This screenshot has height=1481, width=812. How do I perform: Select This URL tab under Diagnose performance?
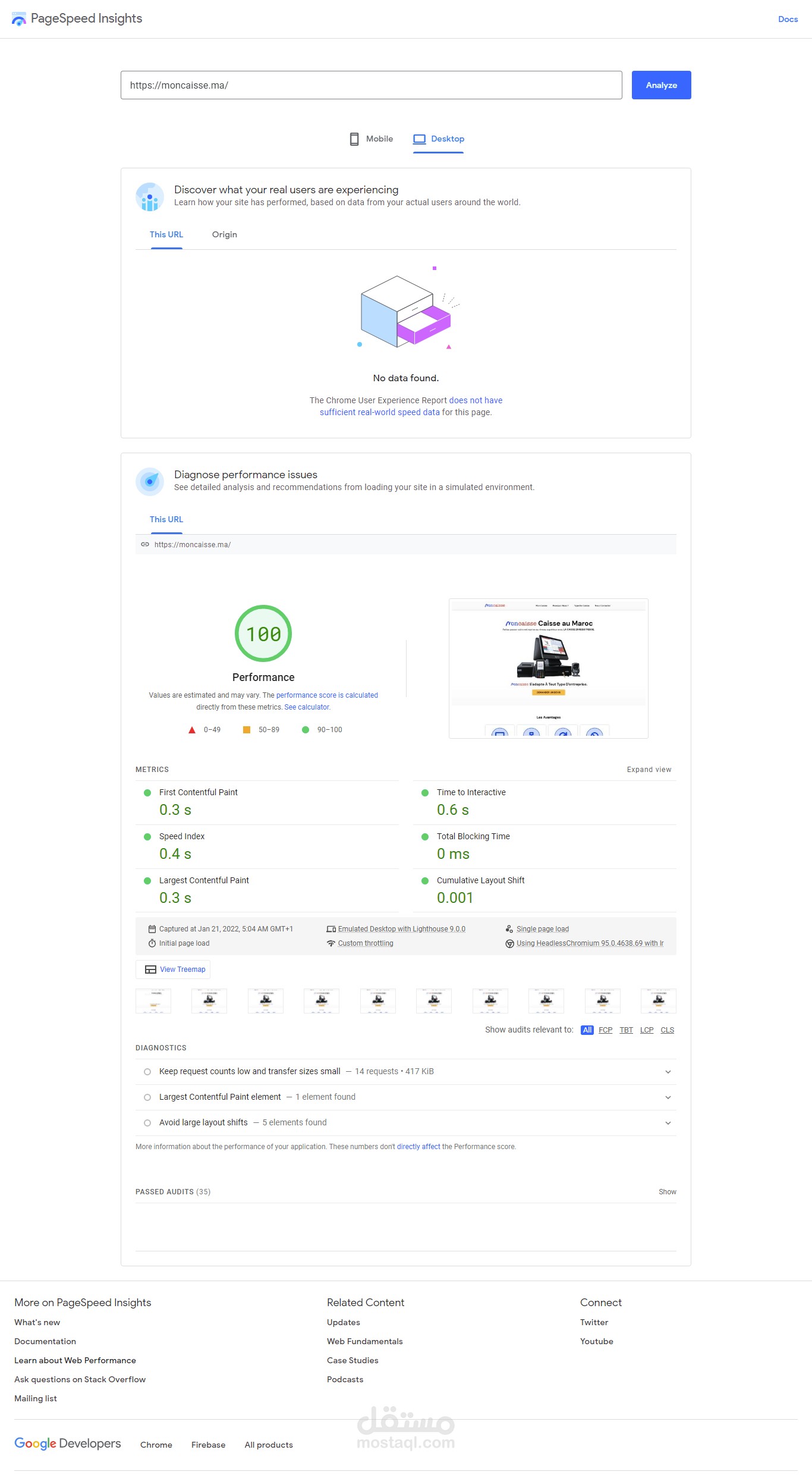tap(166, 519)
